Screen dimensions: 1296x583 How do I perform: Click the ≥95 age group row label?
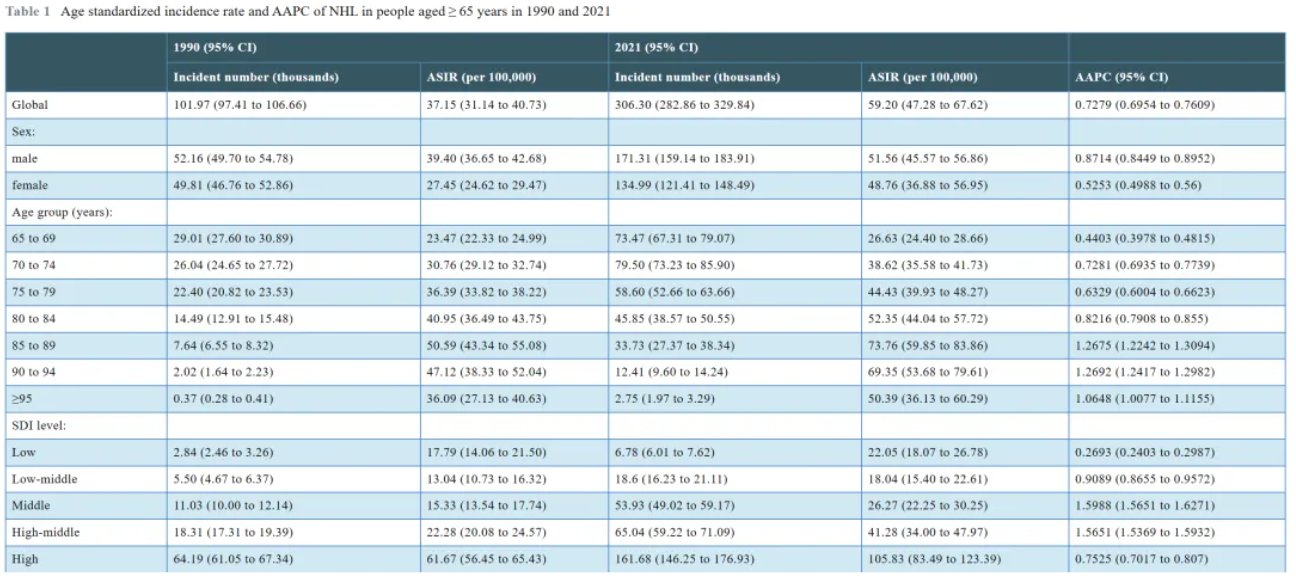click(22, 399)
